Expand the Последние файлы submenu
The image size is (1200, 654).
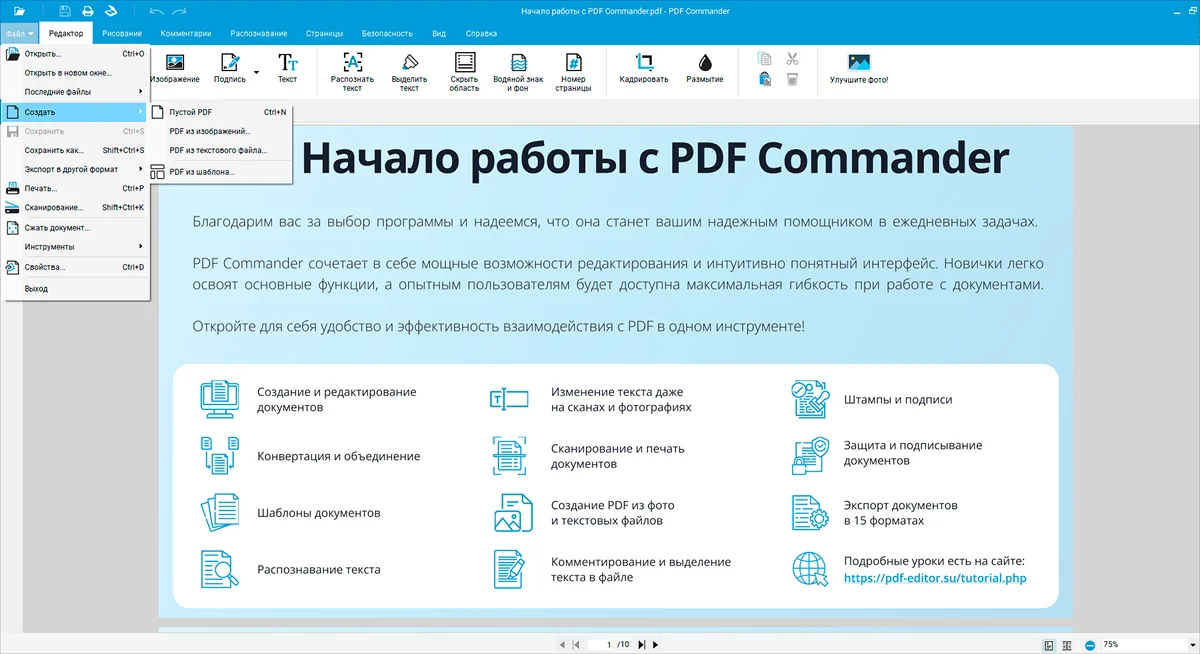(75, 92)
